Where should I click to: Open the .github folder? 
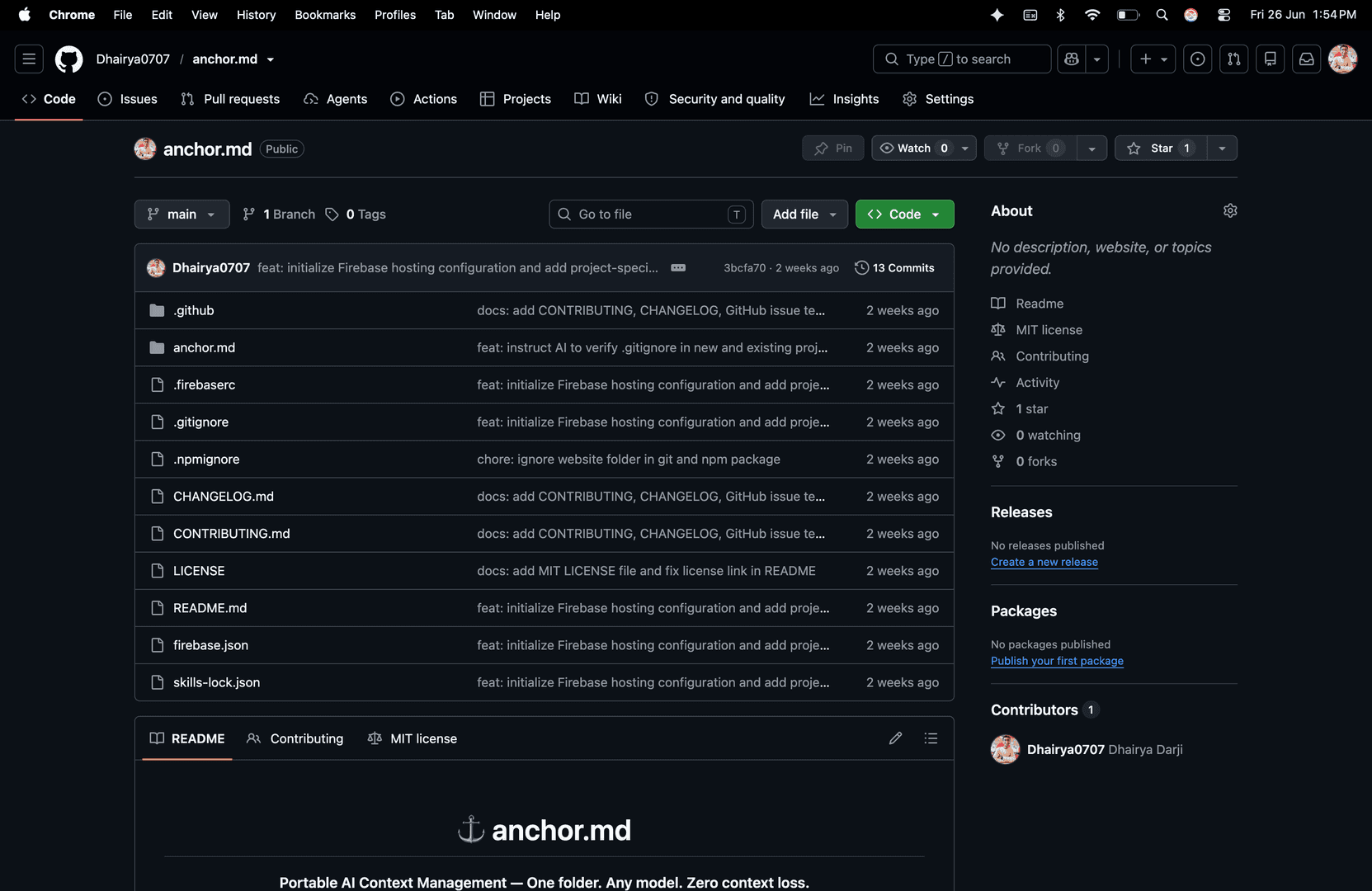point(194,310)
